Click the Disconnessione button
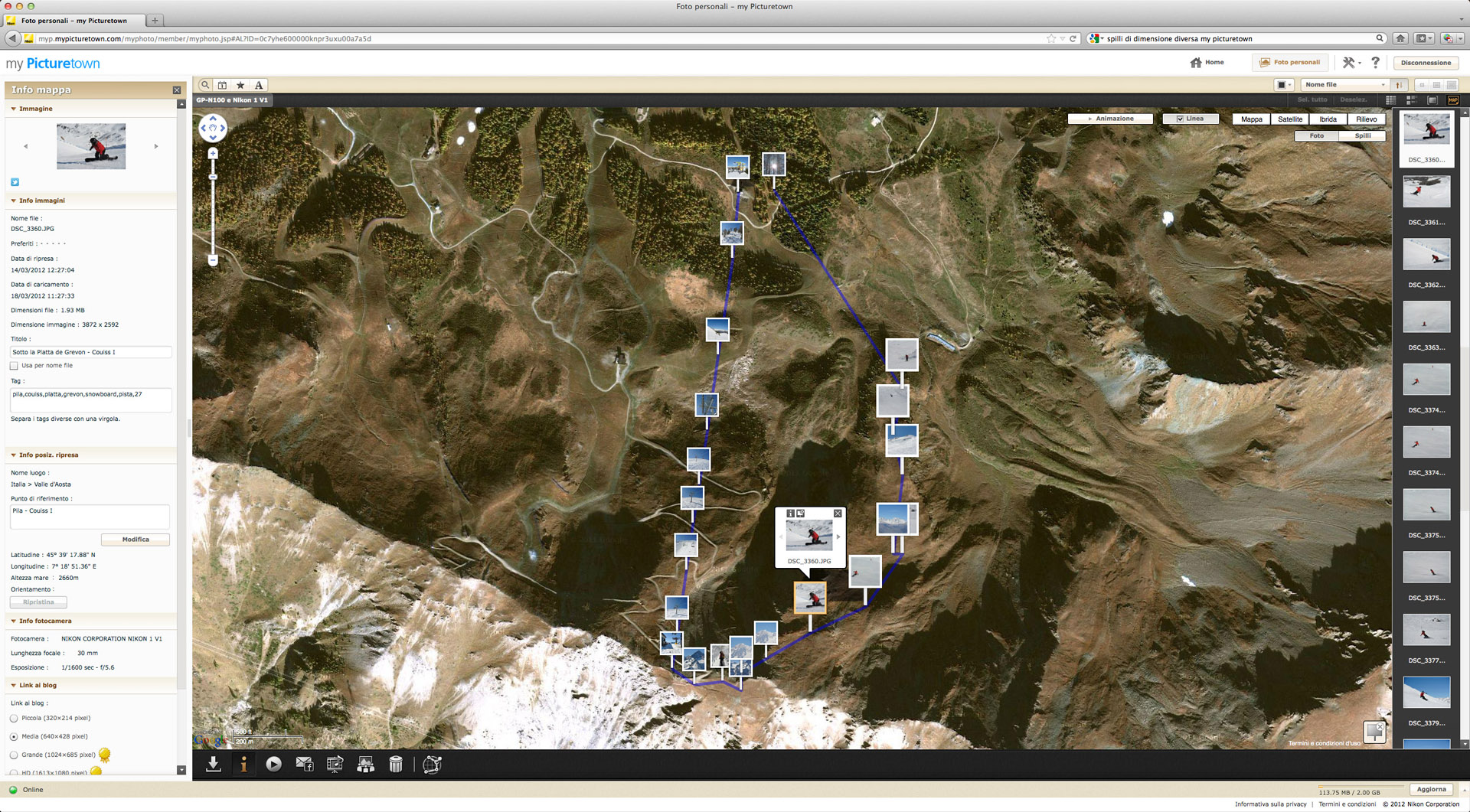The height and width of the screenshot is (812, 1470). click(1426, 63)
